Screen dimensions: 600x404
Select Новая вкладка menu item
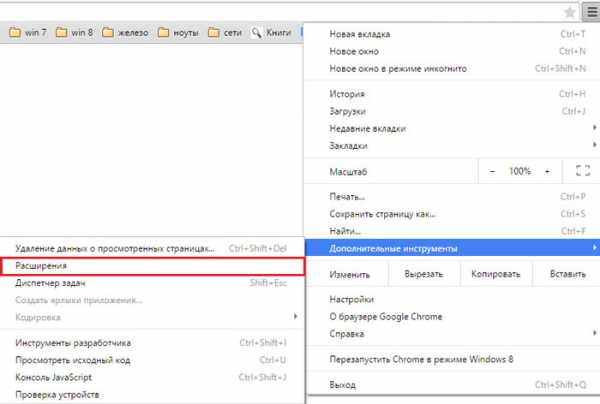tap(452, 34)
